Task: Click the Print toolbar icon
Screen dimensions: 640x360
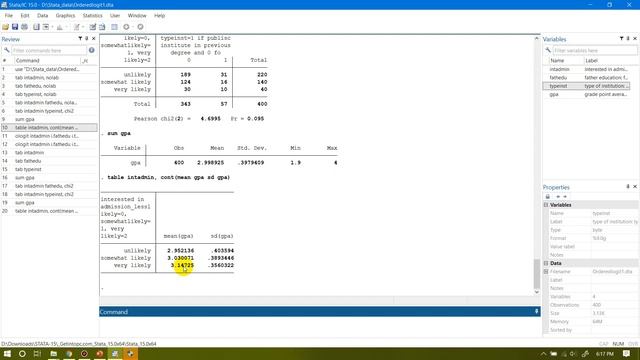Action: point(24,27)
